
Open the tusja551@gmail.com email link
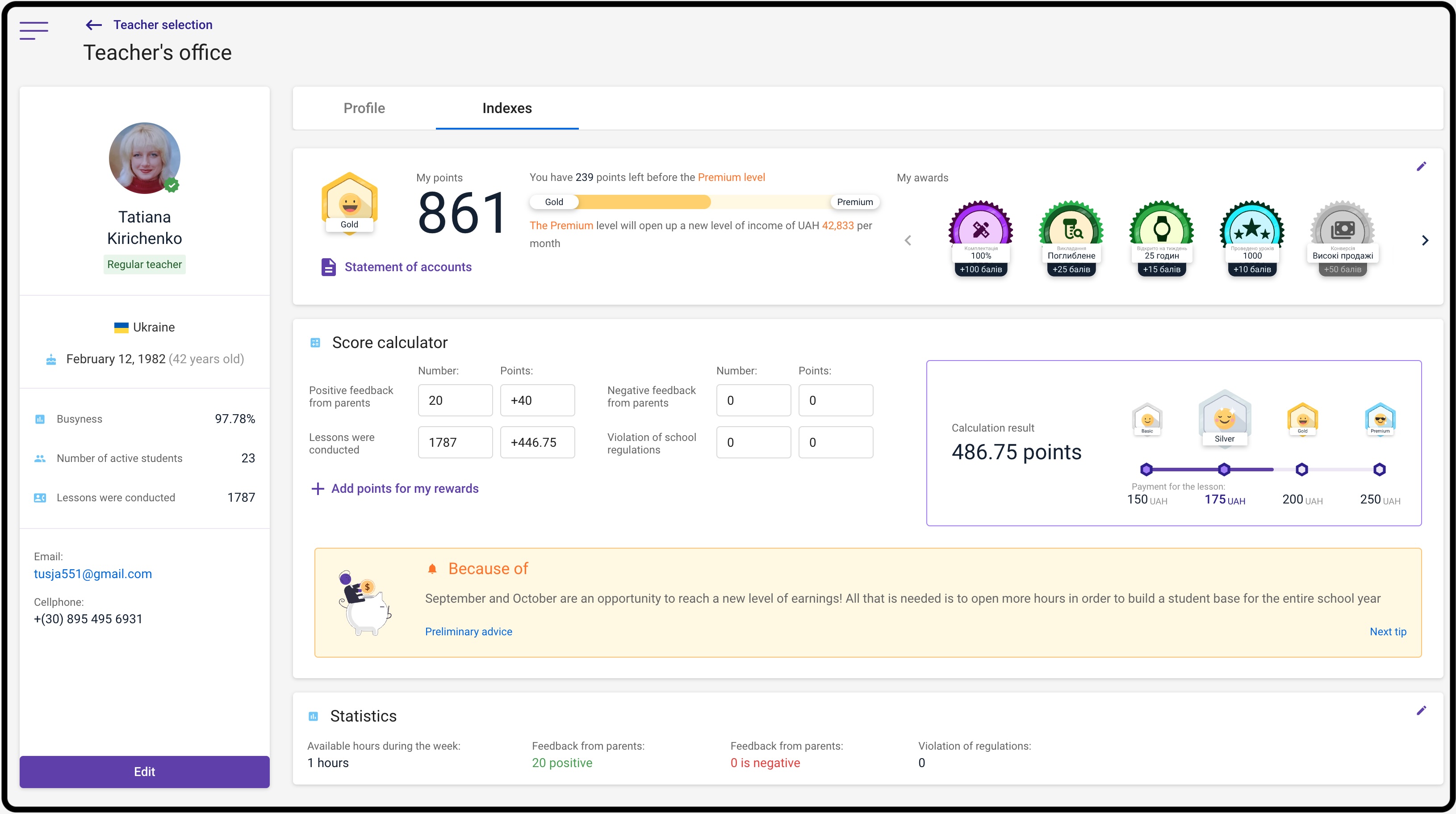click(93, 574)
